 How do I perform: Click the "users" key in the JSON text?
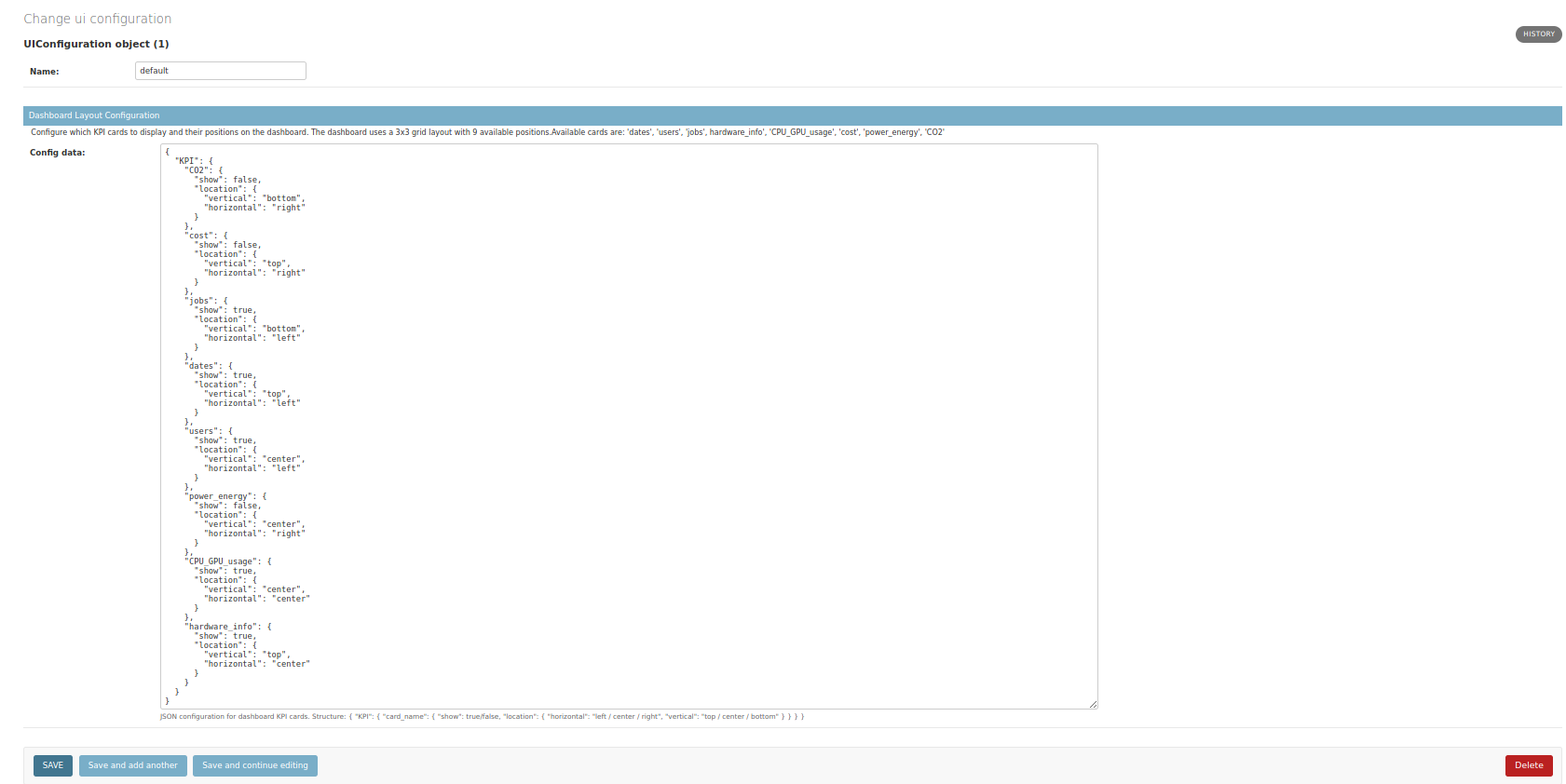202,431
